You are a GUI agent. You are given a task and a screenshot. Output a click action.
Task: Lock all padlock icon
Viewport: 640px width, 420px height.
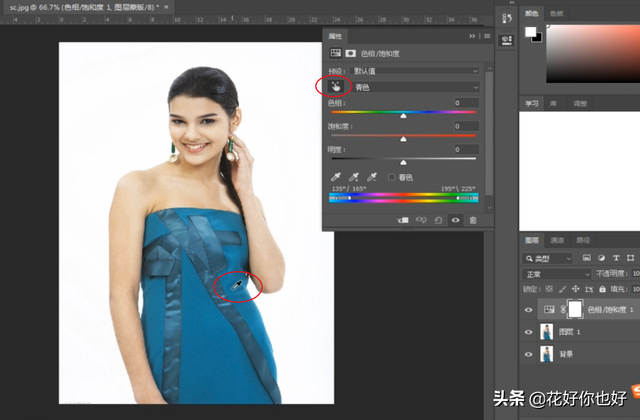click(x=602, y=289)
